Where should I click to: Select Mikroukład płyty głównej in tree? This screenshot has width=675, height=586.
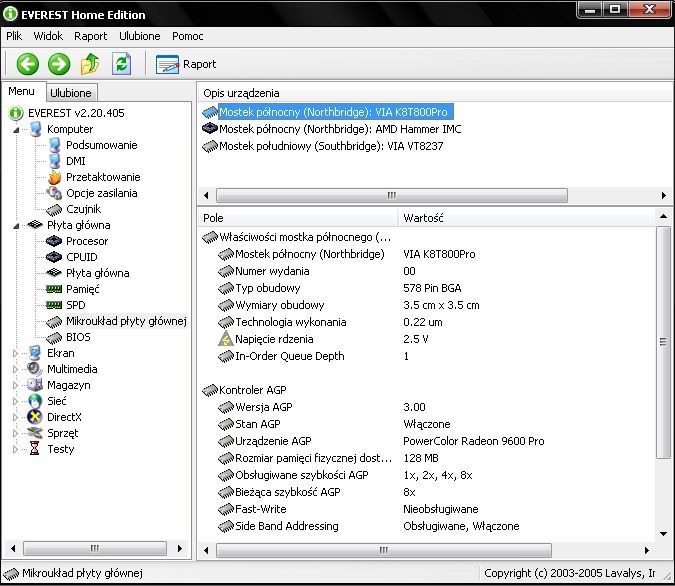pyautogui.click(x=126, y=321)
